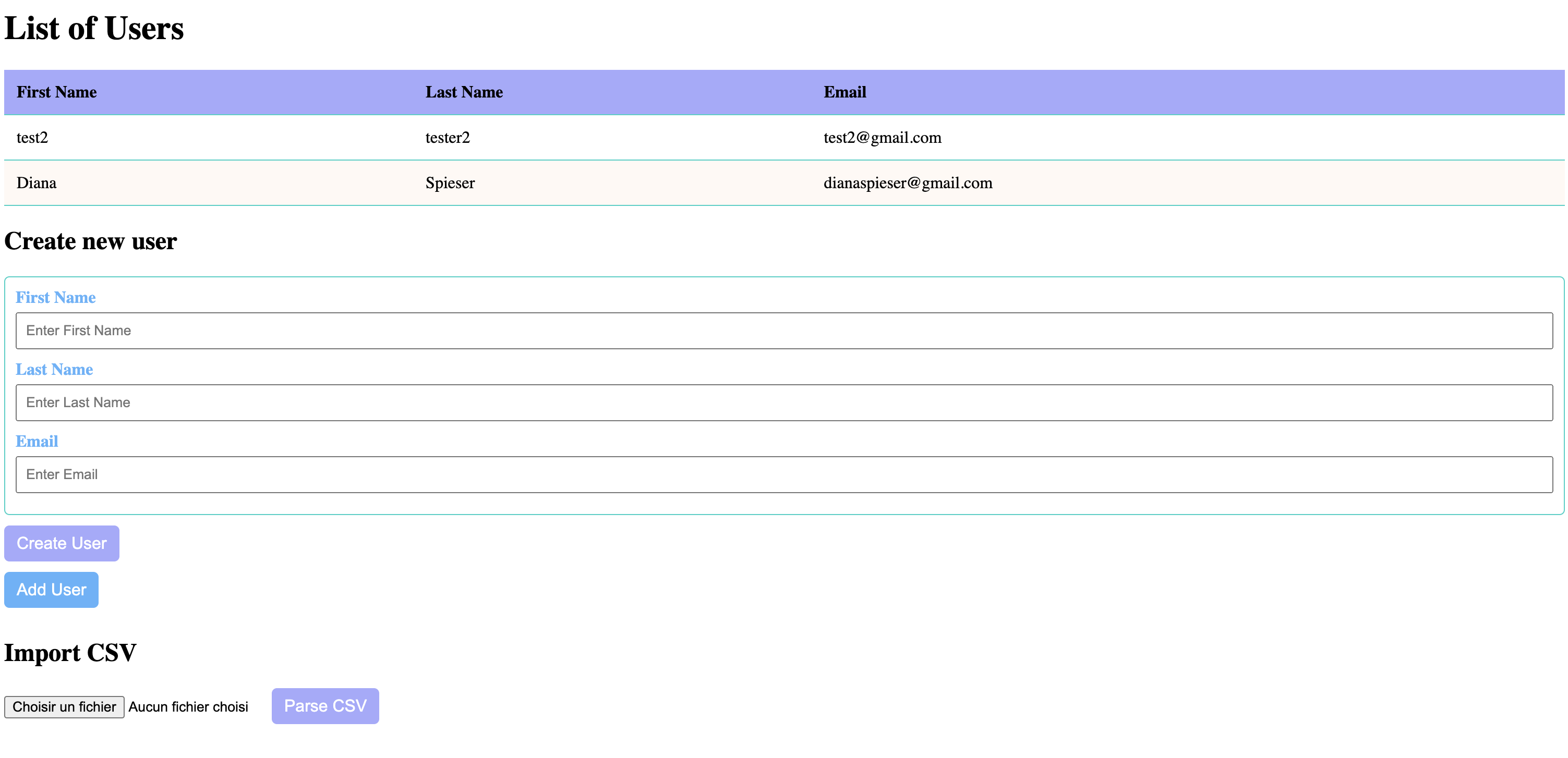The image size is (1568, 758).
Task: Click the Aucun fichier choisi text
Action: 188,707
